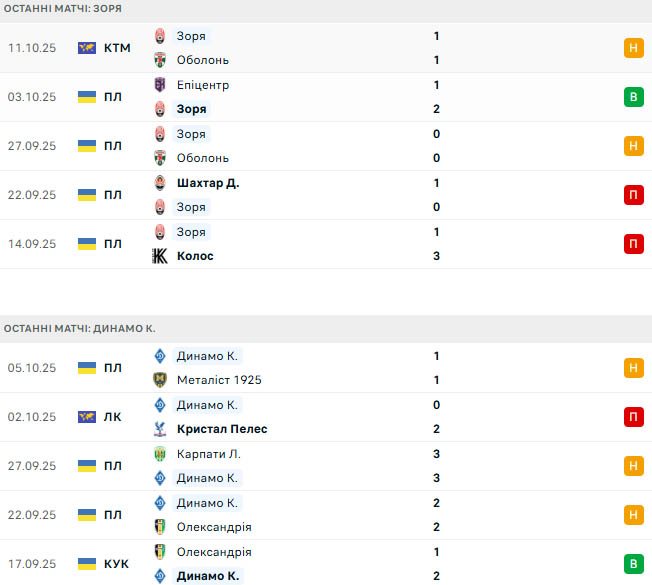Screen dimensions: 652x585
Task: Click the Шахтар Д. team logo
Action: point(160,183)
